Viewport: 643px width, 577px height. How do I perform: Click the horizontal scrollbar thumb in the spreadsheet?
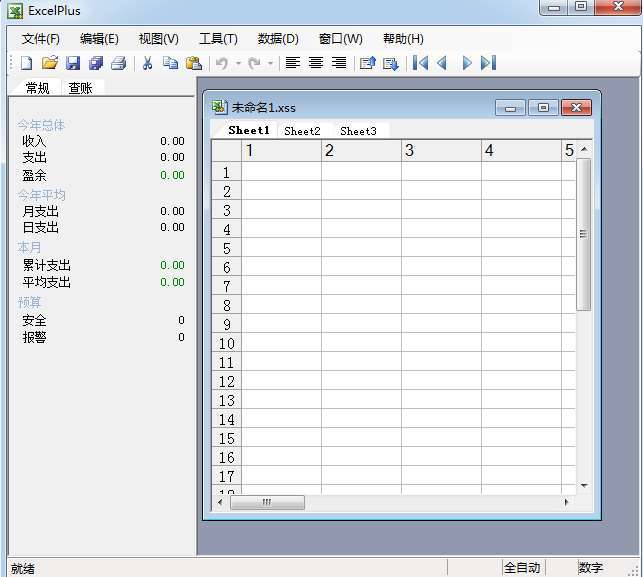pos(266,502)
